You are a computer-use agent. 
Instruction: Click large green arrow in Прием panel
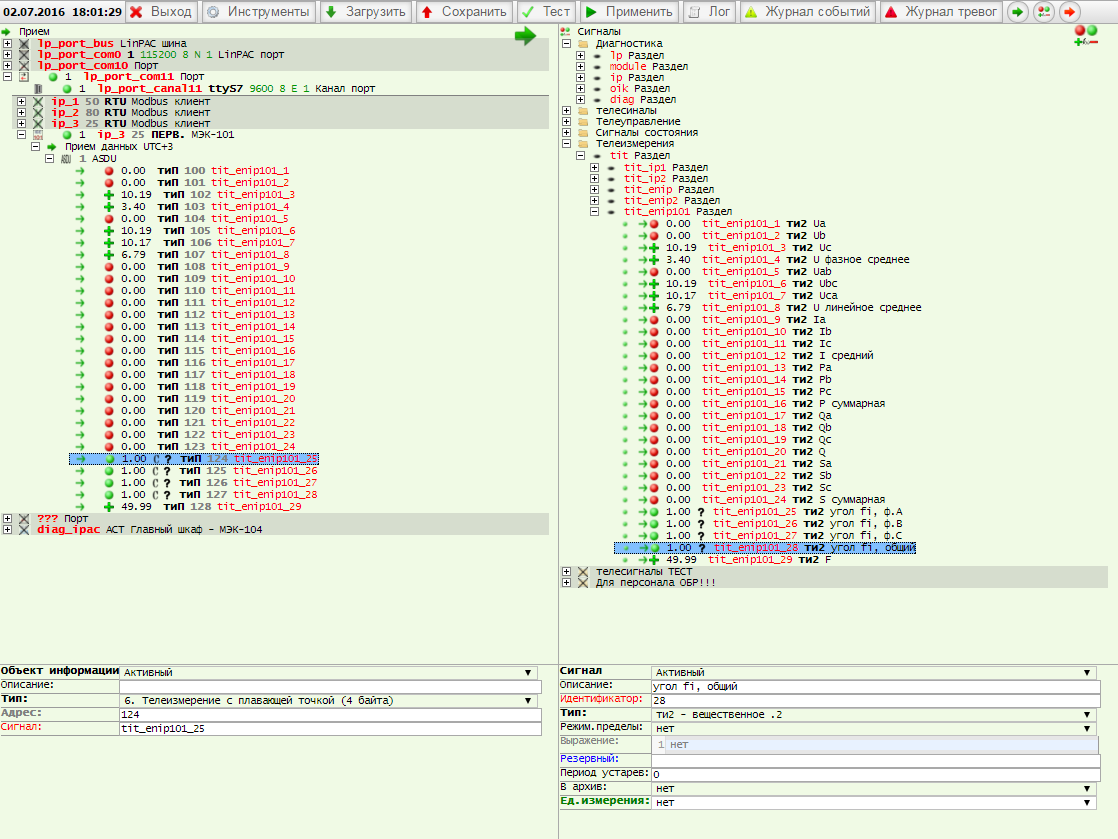525,37
